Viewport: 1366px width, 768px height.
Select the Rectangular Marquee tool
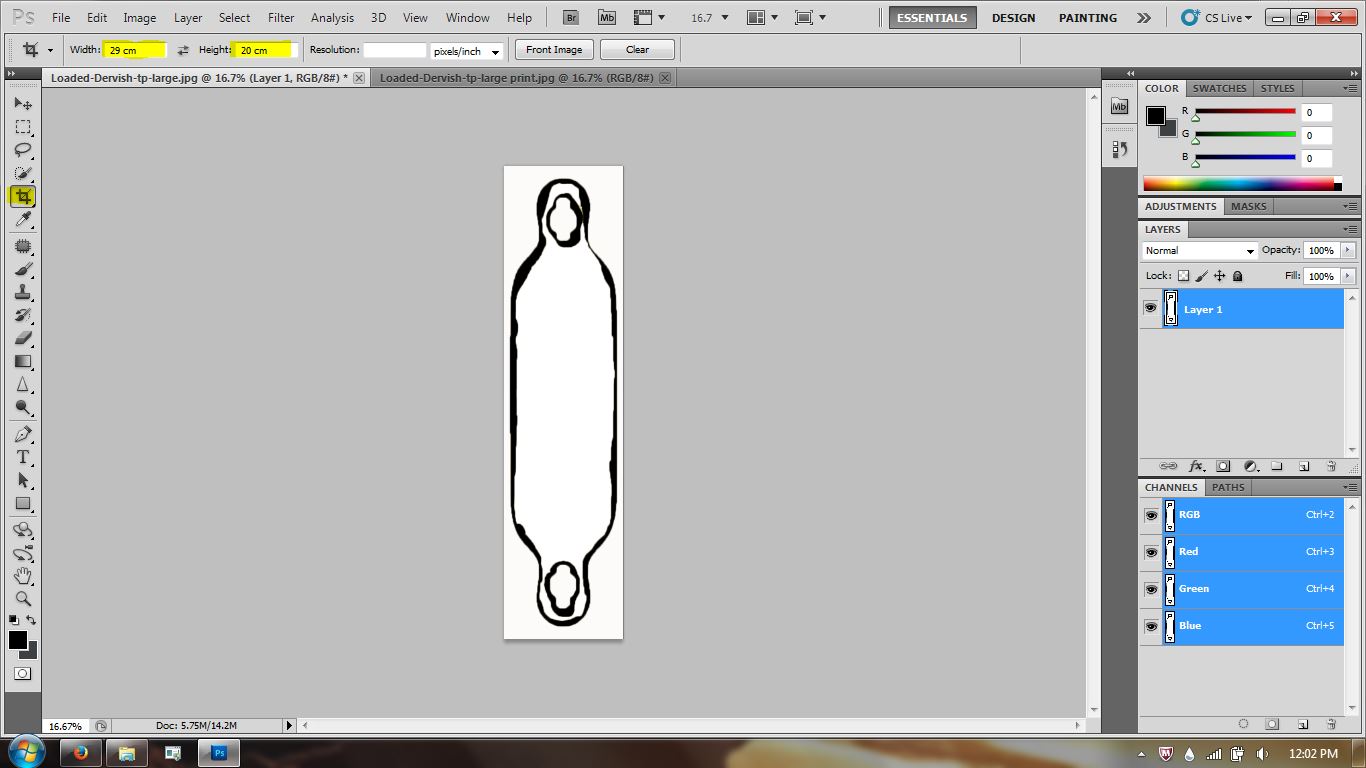[x=22, y=127]
